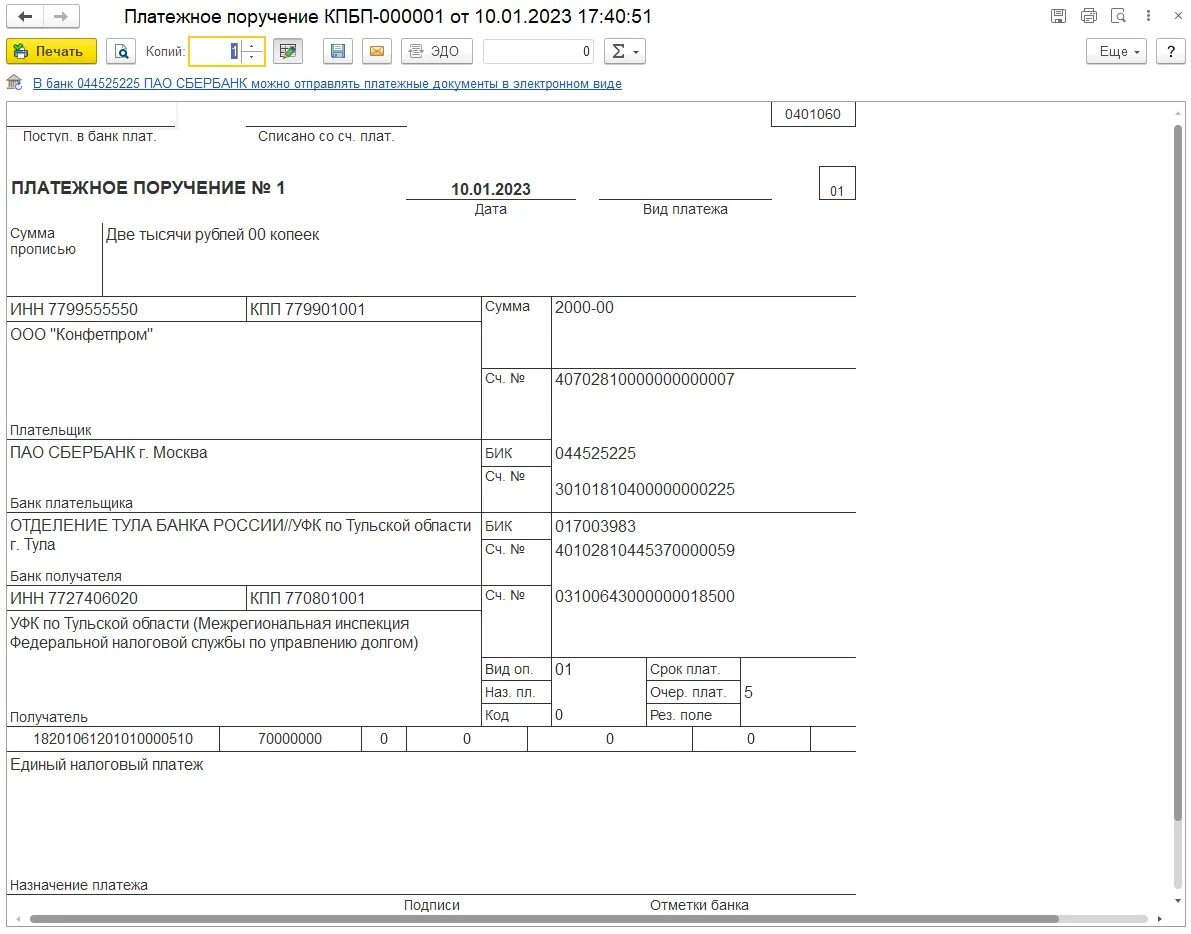Select correspondent account 30101810400000000225
Screen dimensions: 1191x934
(x=645, y=489)
